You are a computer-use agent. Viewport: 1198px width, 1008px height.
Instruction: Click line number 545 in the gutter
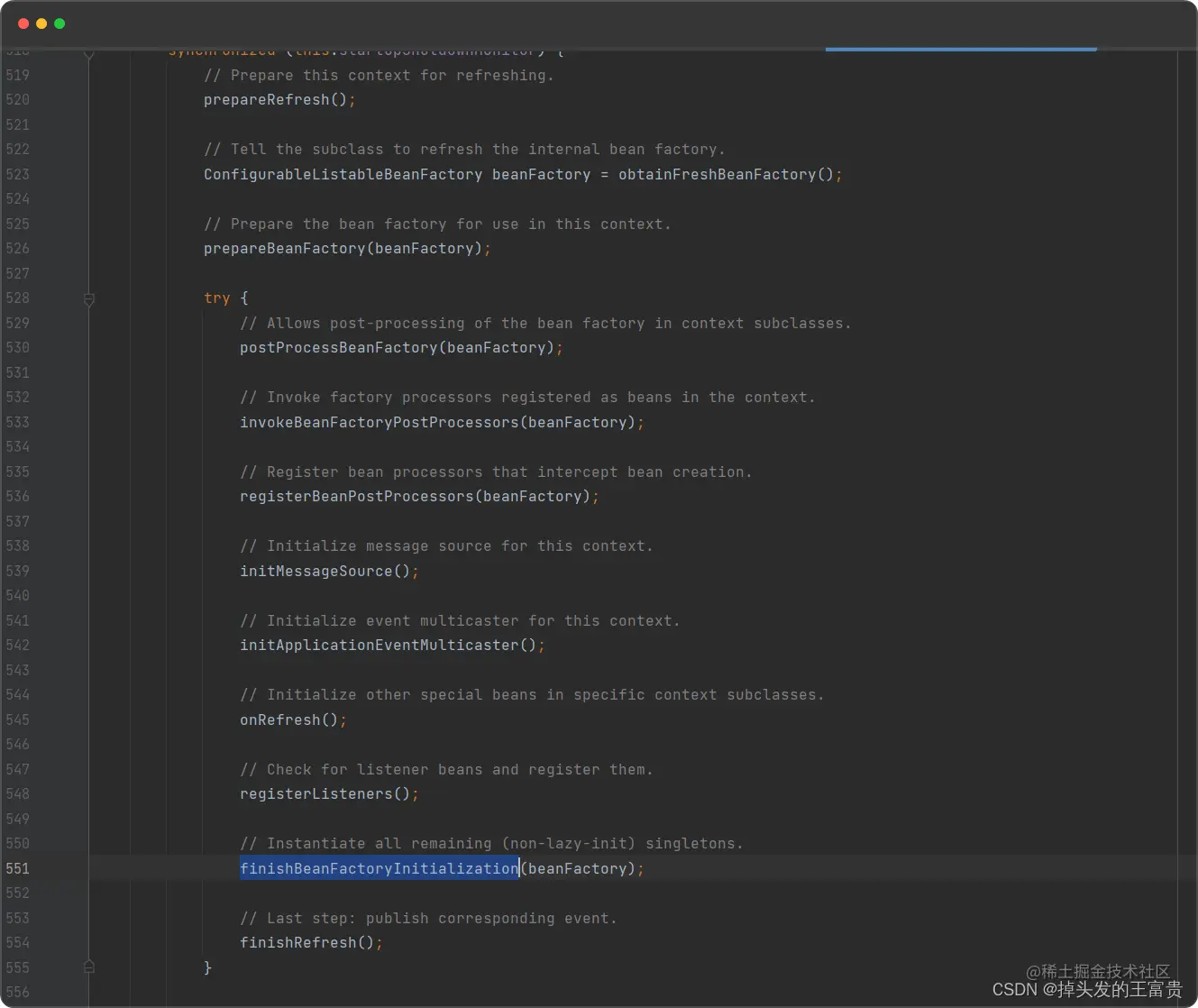pyautogui.click(x=18, y=720)
